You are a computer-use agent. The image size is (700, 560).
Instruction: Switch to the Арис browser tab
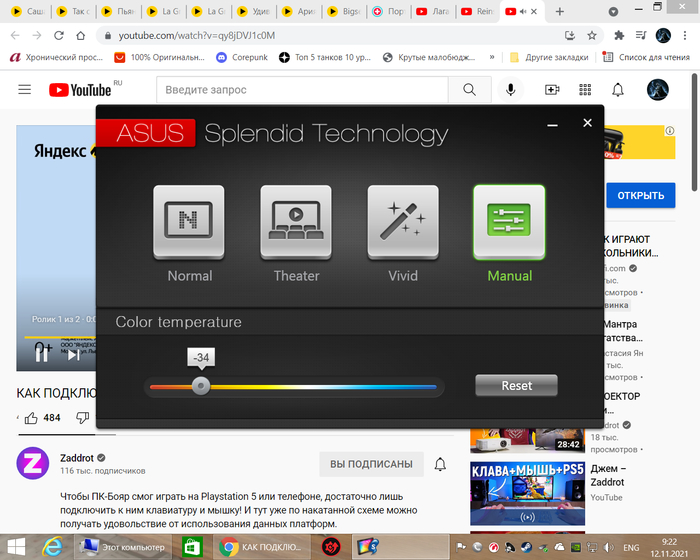pyautogui.click(x=299, y=12)
